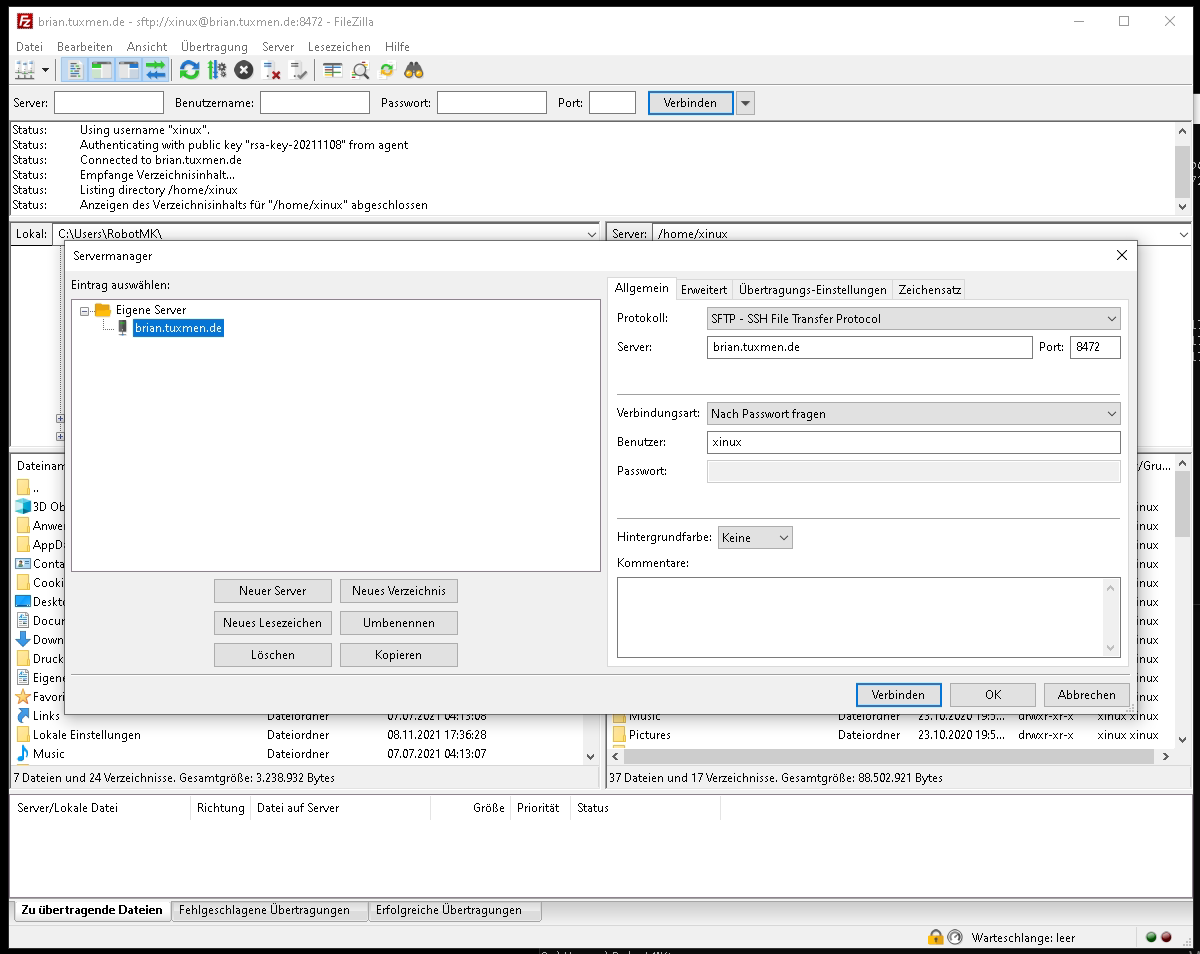This screenshot has height=954, width=1200.
Task: Toggle the local directory tree view
Action: click(100, 70)
